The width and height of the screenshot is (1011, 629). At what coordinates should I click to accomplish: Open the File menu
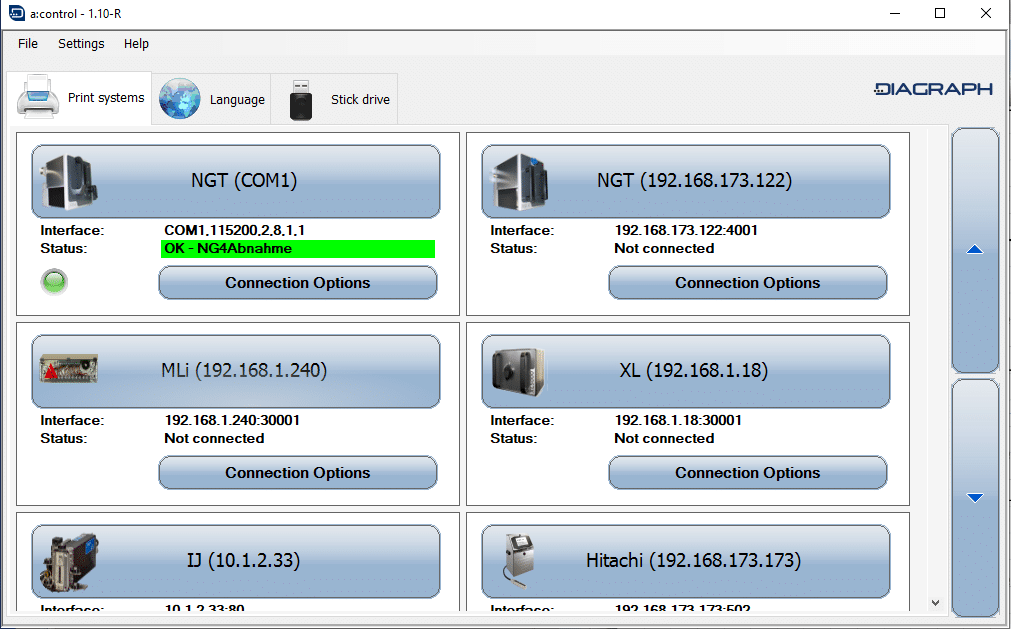pyautogui.click(x=28, y=44)
